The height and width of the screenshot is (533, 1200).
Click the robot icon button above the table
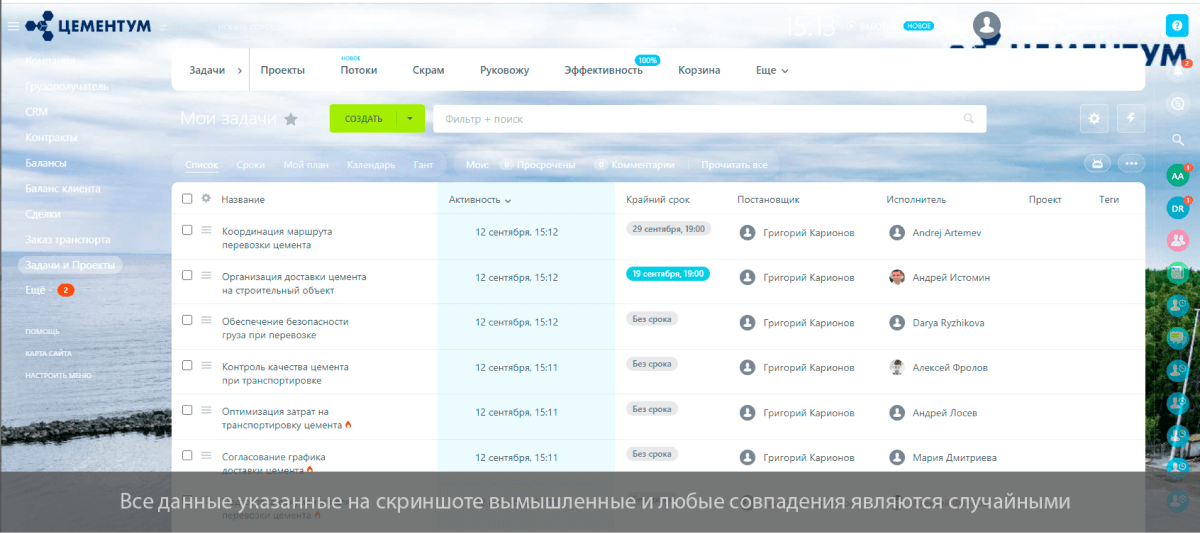1098,163
